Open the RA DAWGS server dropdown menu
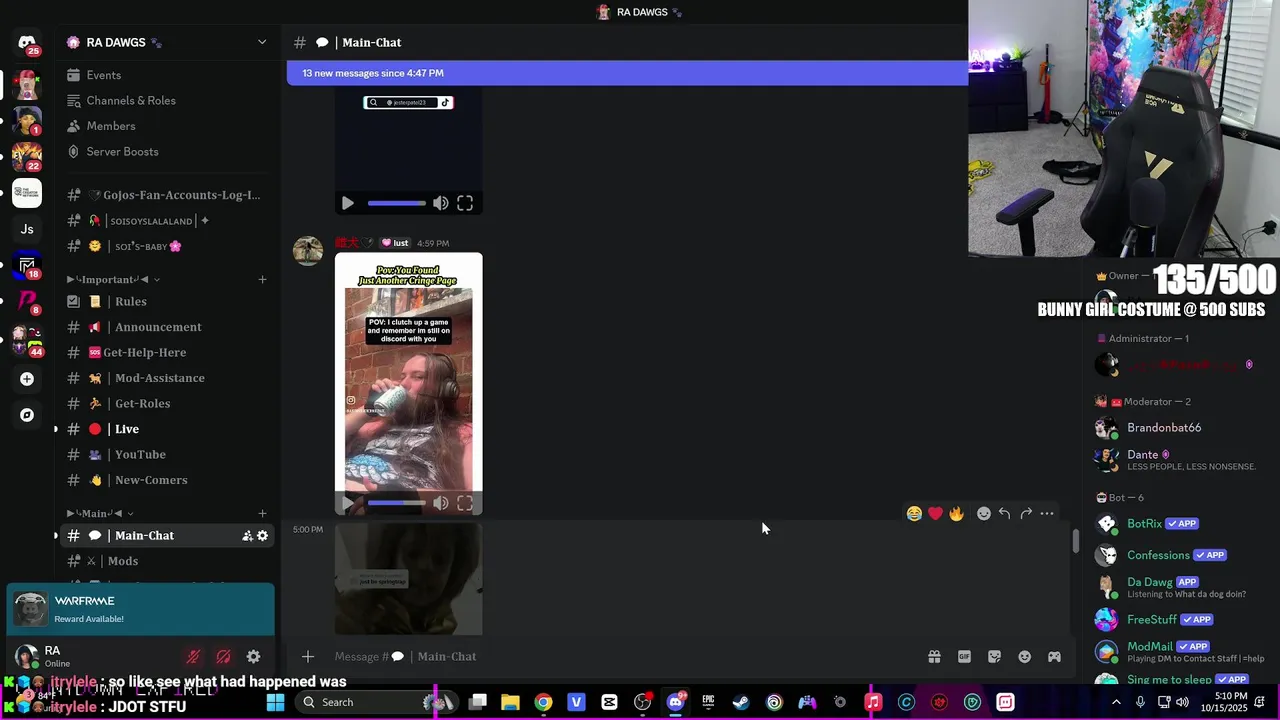1280x720 pixels. click(x=262, y=42)
